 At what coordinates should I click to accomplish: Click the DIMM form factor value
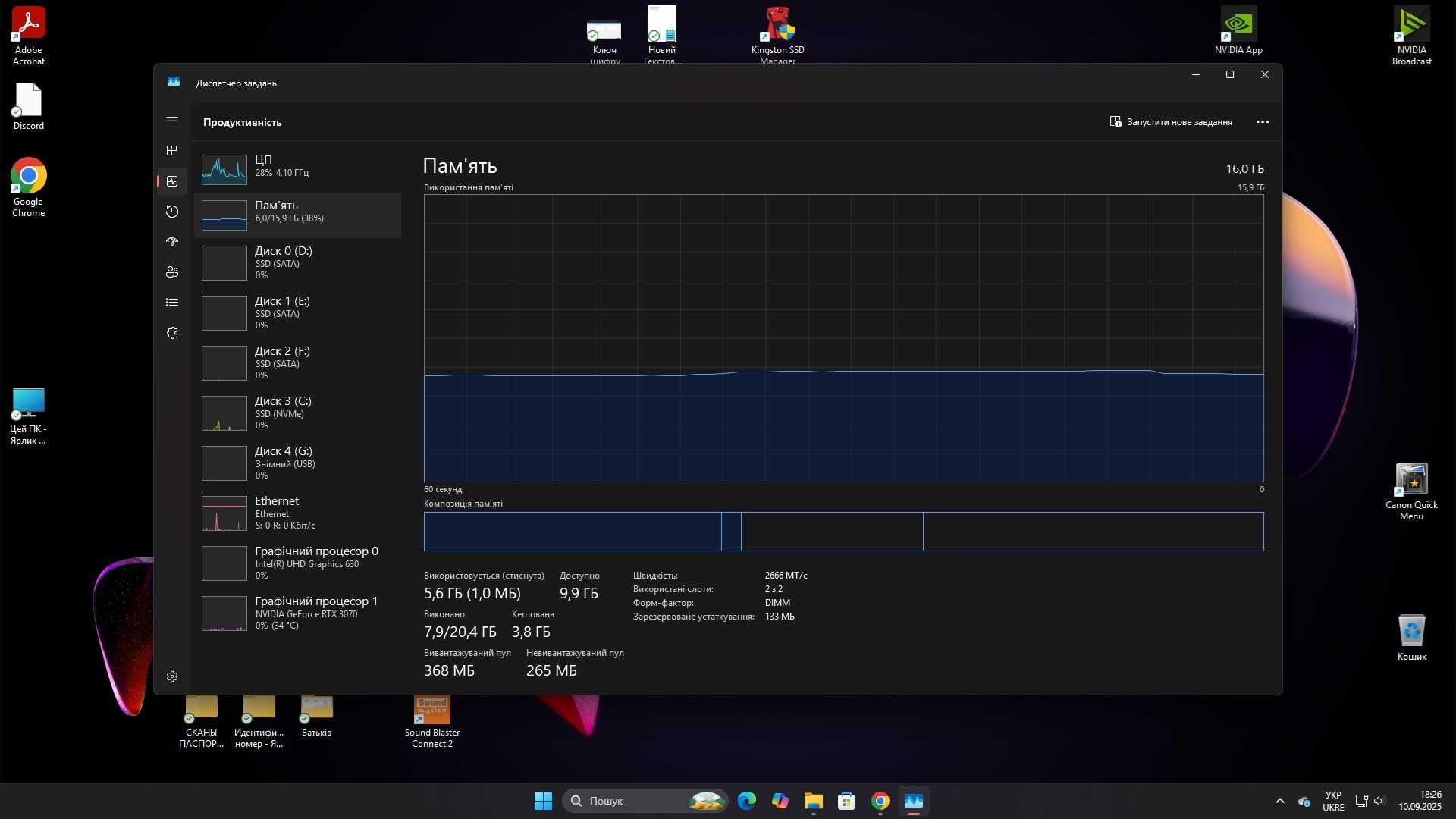pos(777,603)
